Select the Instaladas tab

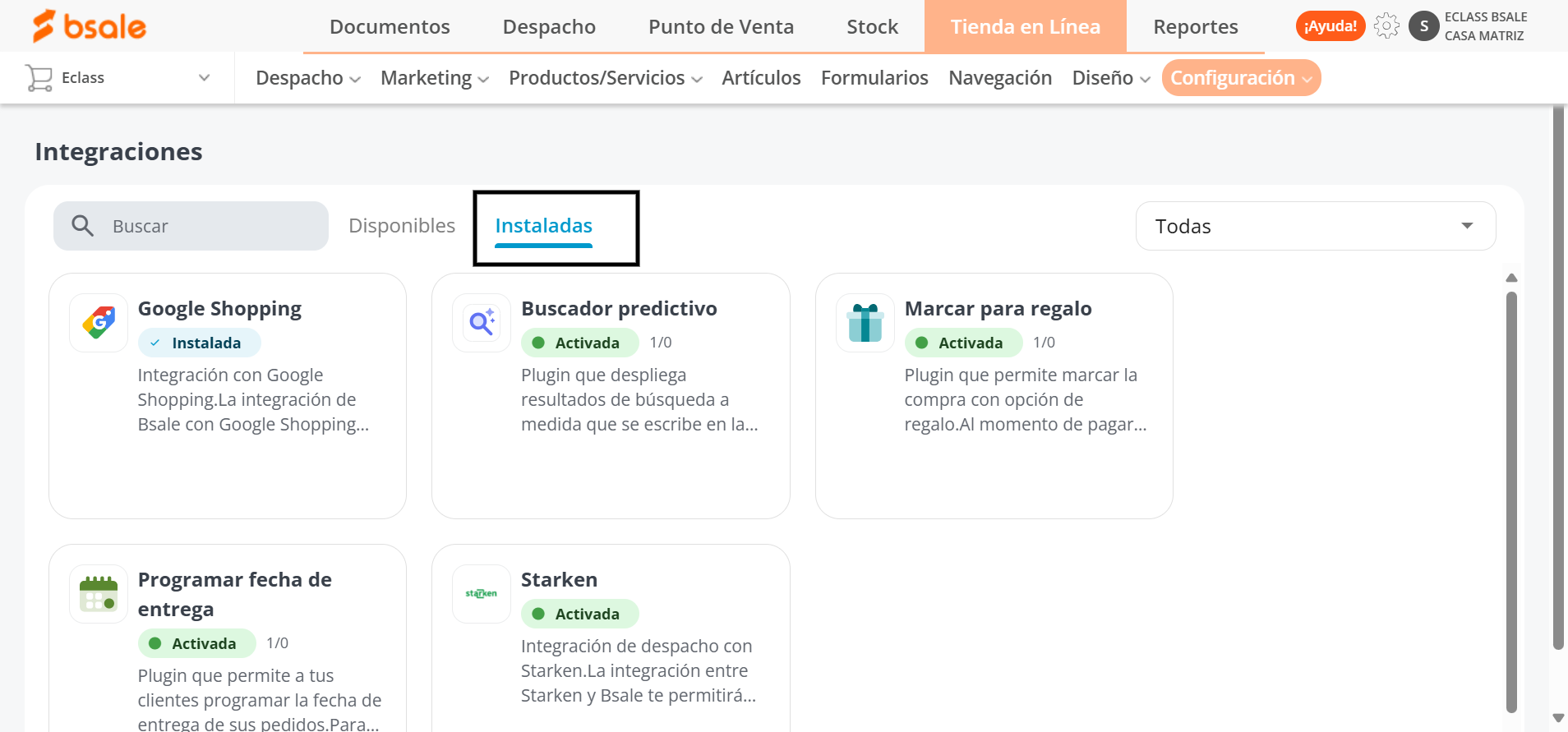(x=543, y=226)
